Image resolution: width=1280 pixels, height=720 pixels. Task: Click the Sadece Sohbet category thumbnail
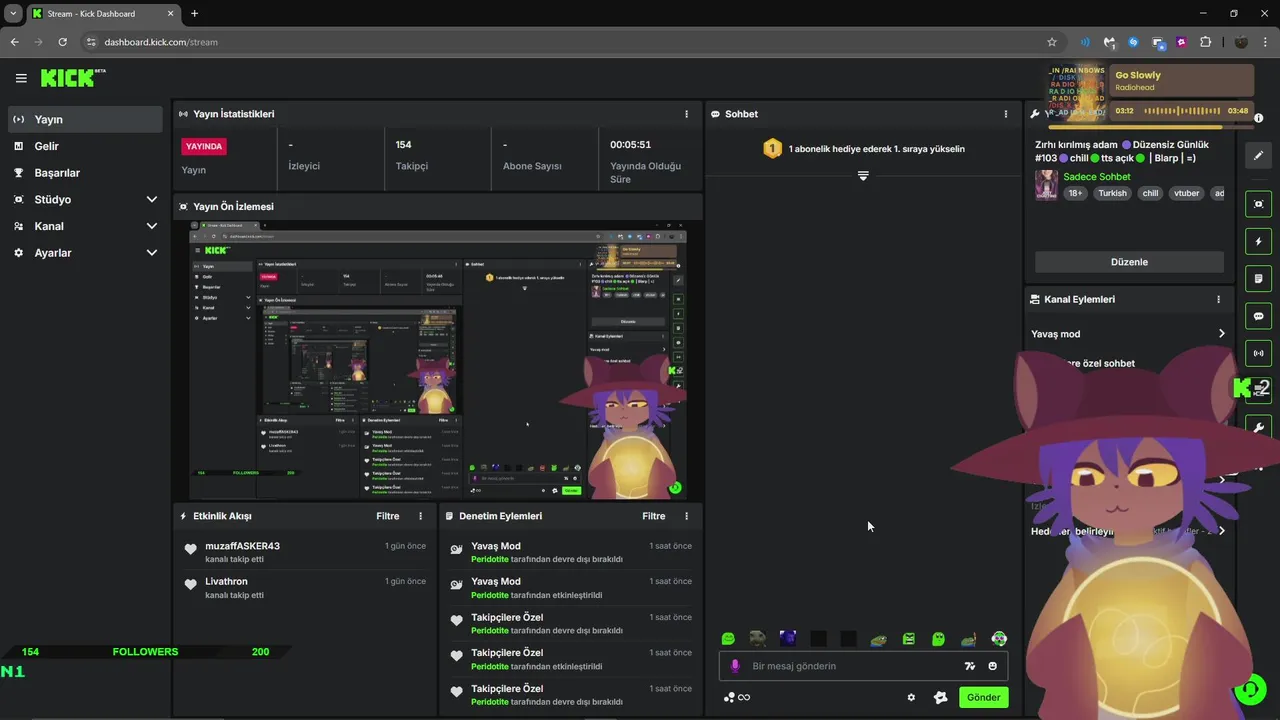1046,185
